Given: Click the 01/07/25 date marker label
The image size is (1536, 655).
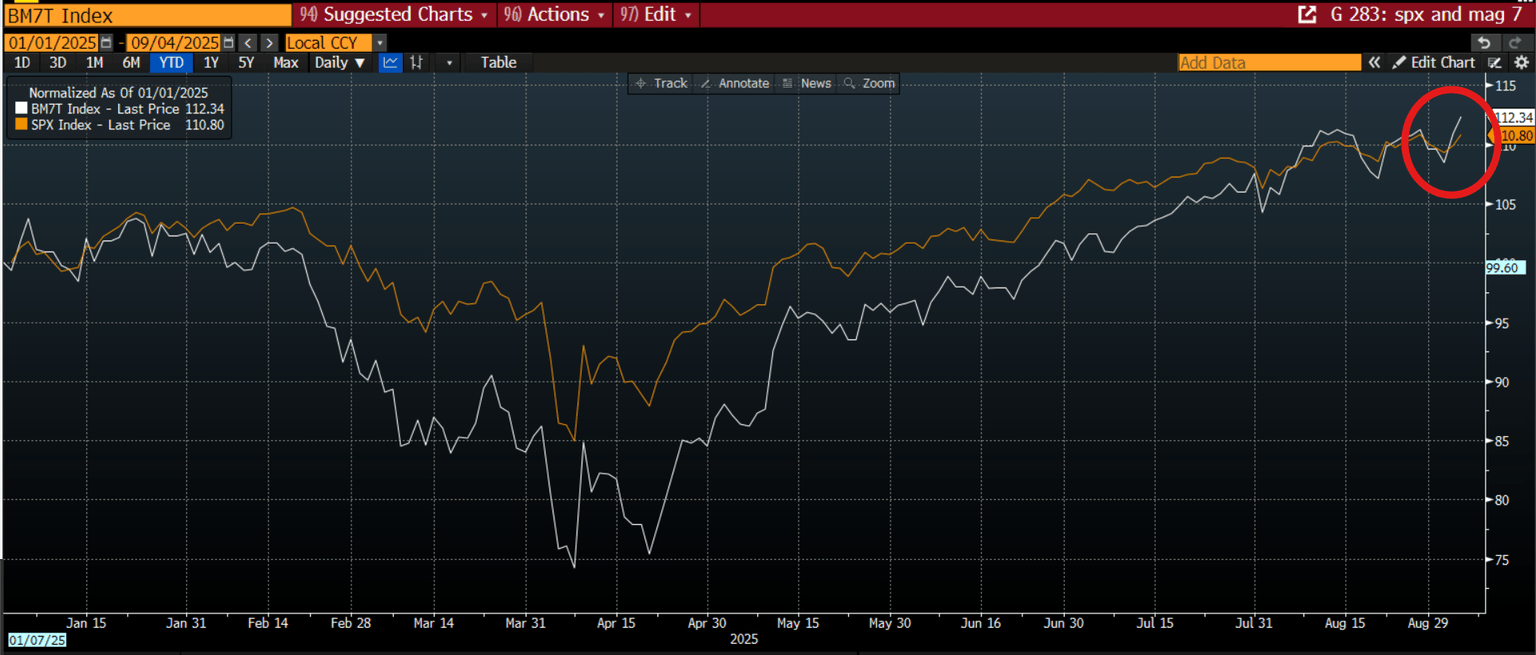Looking at the screenshot, I should click(x=36, y=638).
